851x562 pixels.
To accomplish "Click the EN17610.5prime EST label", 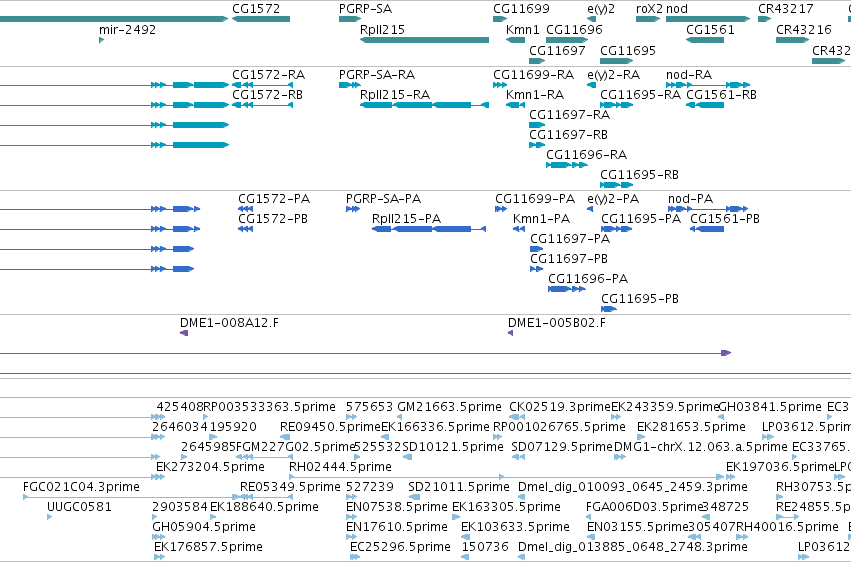I will (x=397, y=527).
